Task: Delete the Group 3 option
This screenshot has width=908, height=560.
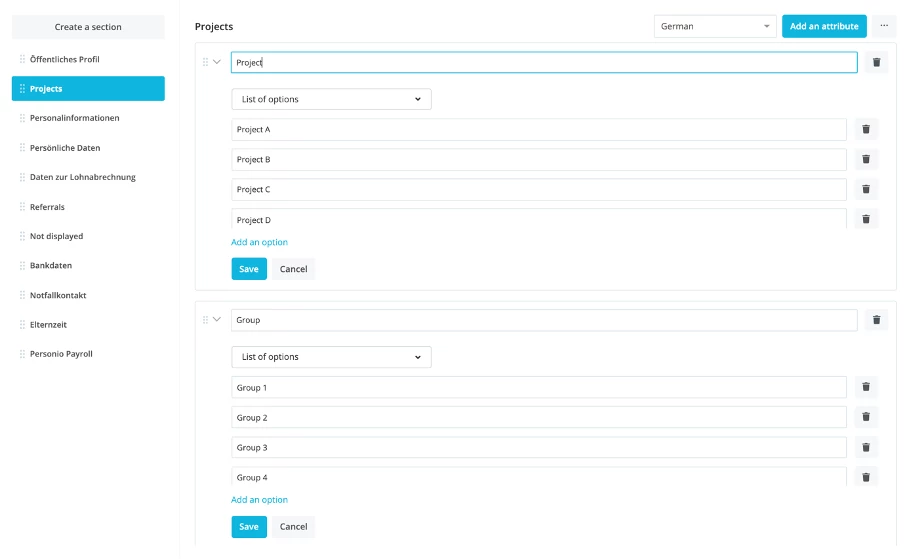Action: (x=866, y=447)
